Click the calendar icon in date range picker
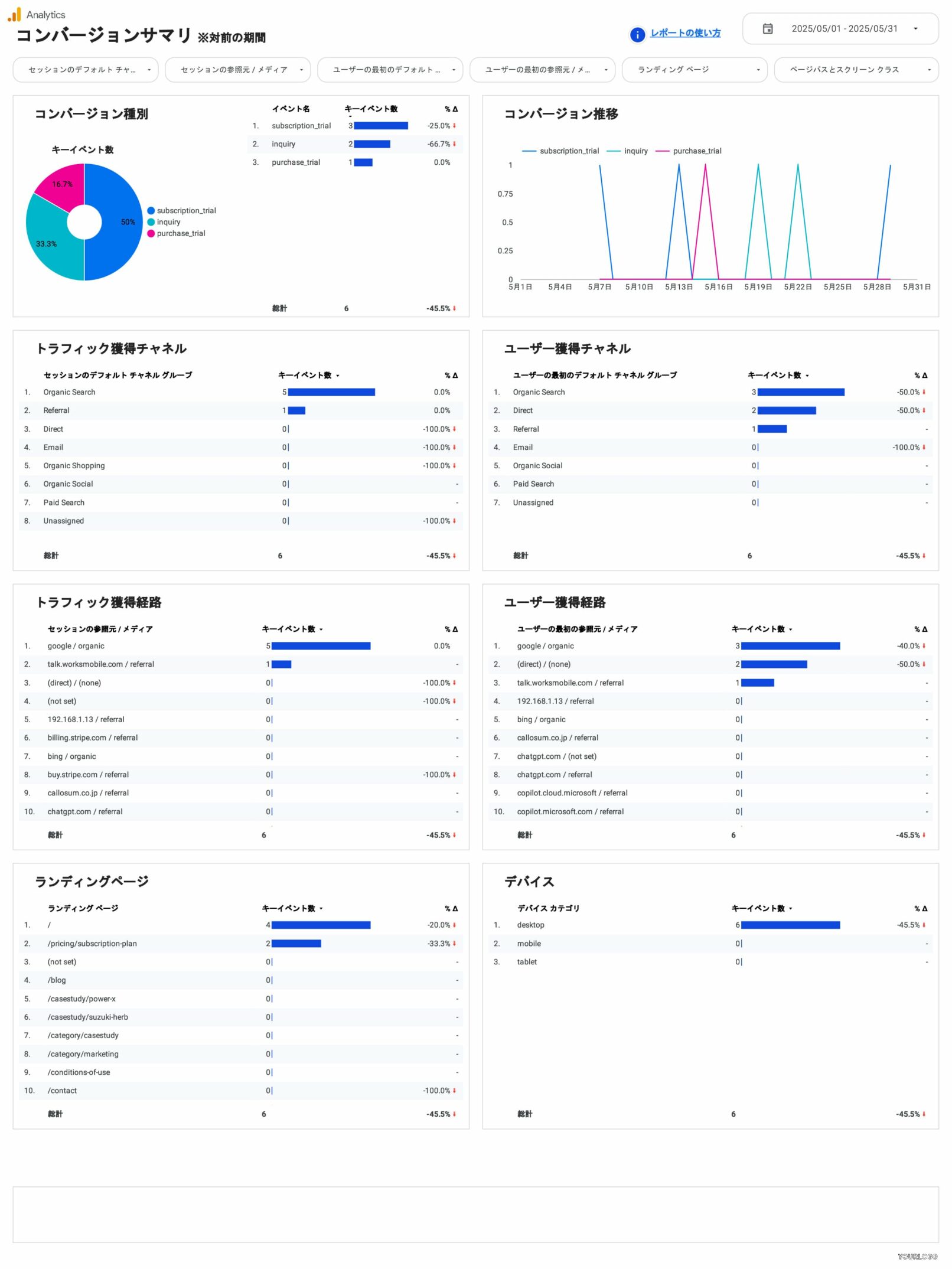Screen dimensions: 952x1269 point(767,28)
